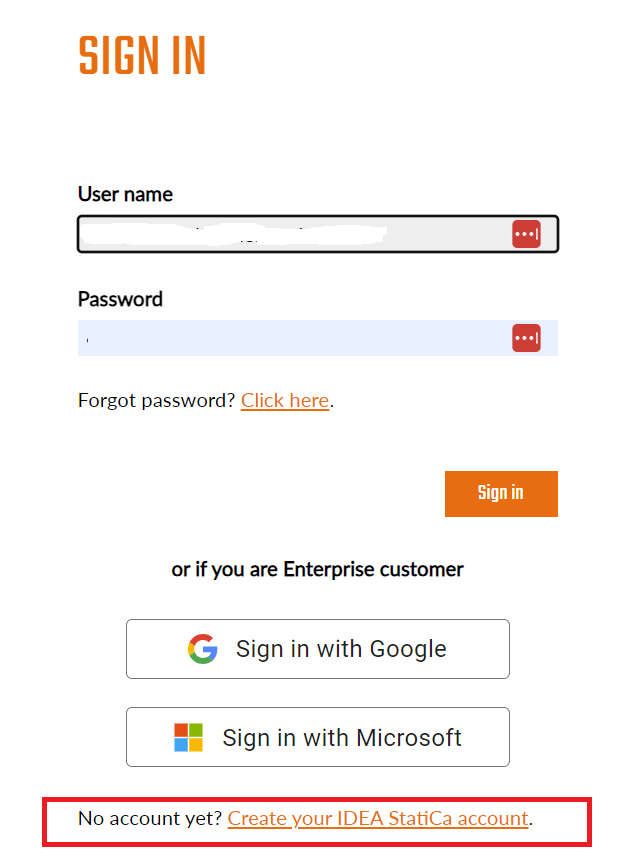
Task: Choose Sign in with Microsoft
Action: [x=317, y=737]
